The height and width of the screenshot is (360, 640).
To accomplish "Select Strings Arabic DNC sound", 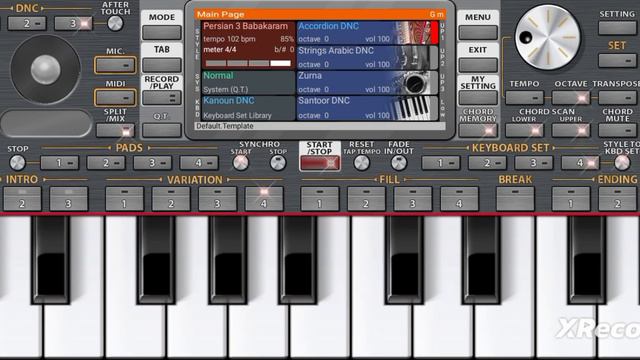I will [367, 58].
